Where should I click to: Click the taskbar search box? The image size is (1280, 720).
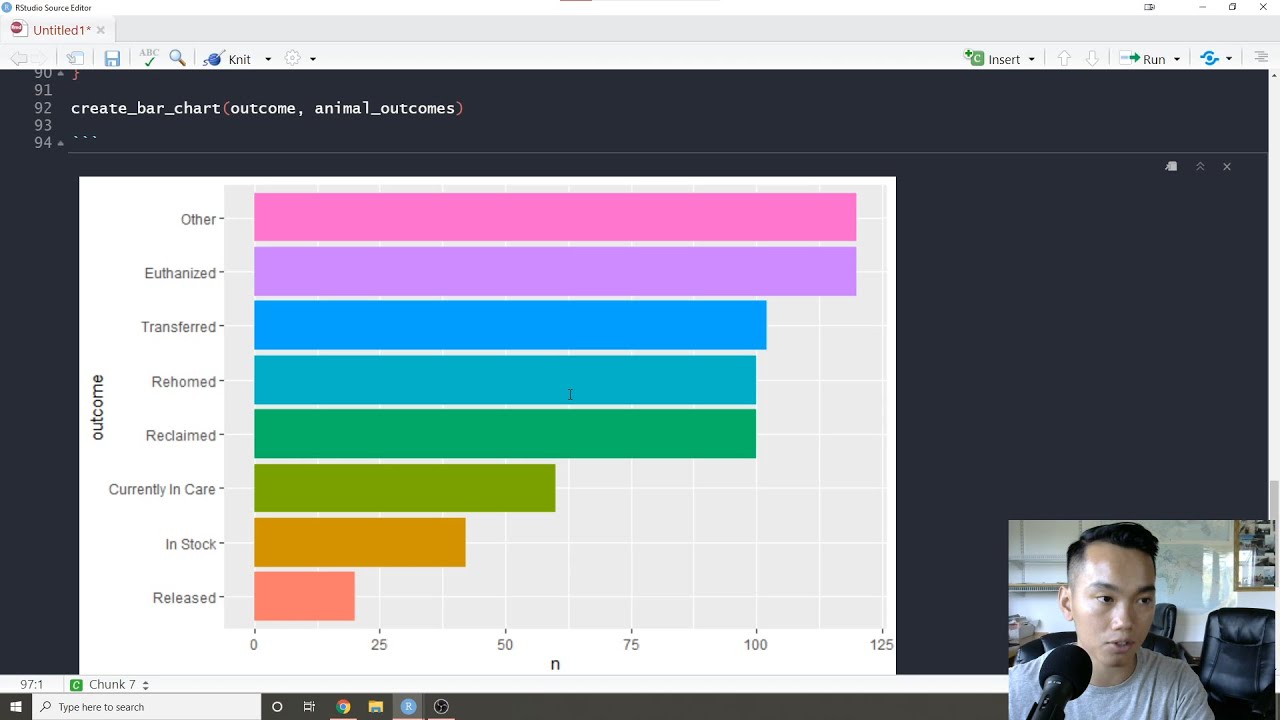click(x=147, y=707)
